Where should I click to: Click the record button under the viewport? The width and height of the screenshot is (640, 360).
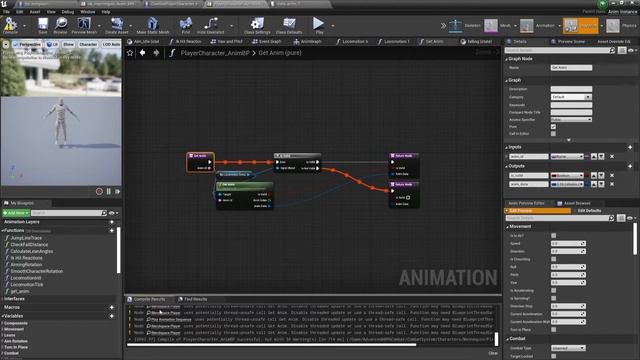[x=99, y=191]
